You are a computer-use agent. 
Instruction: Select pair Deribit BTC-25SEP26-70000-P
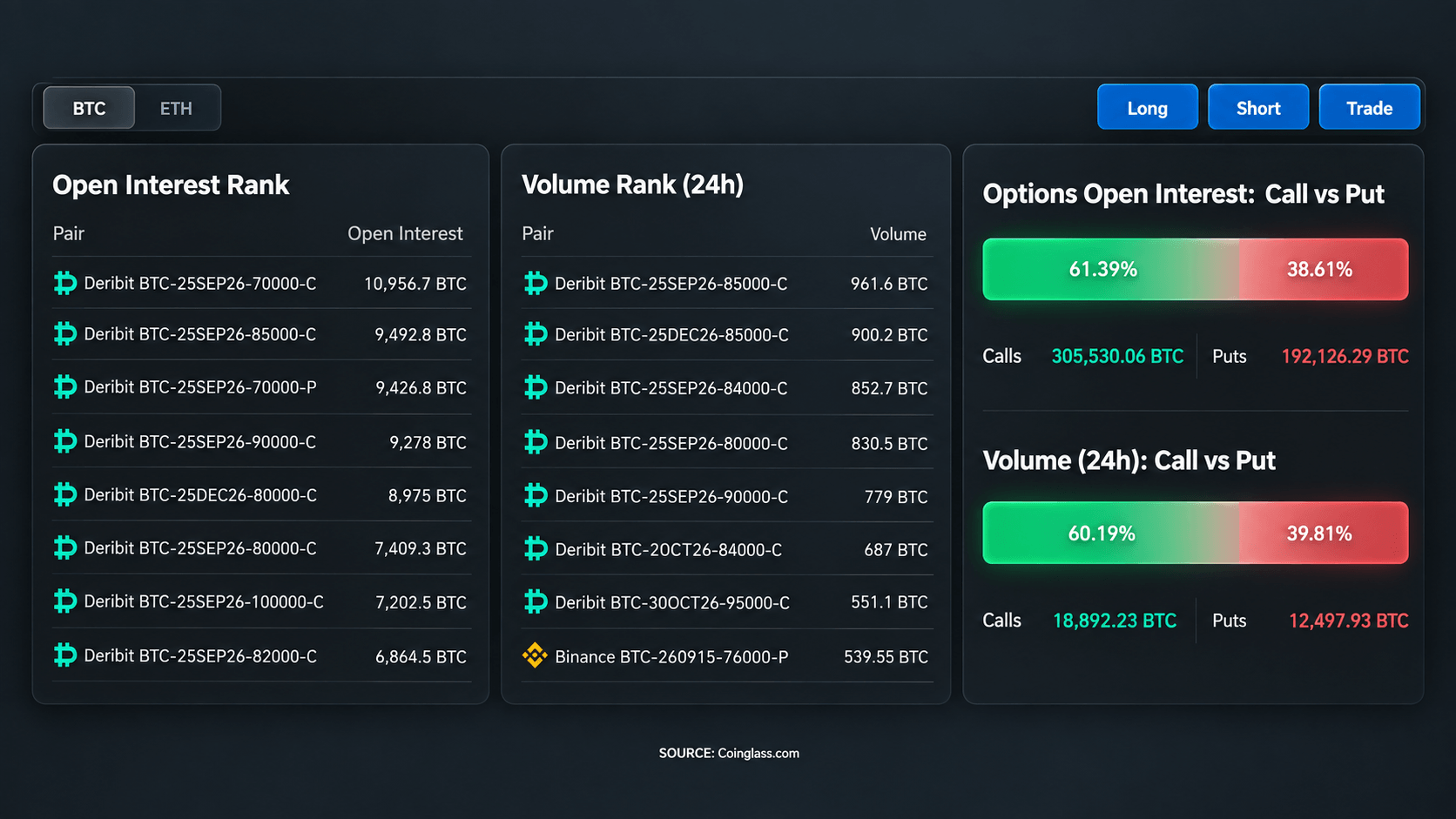pyautogui.click(x=200, y=386)
